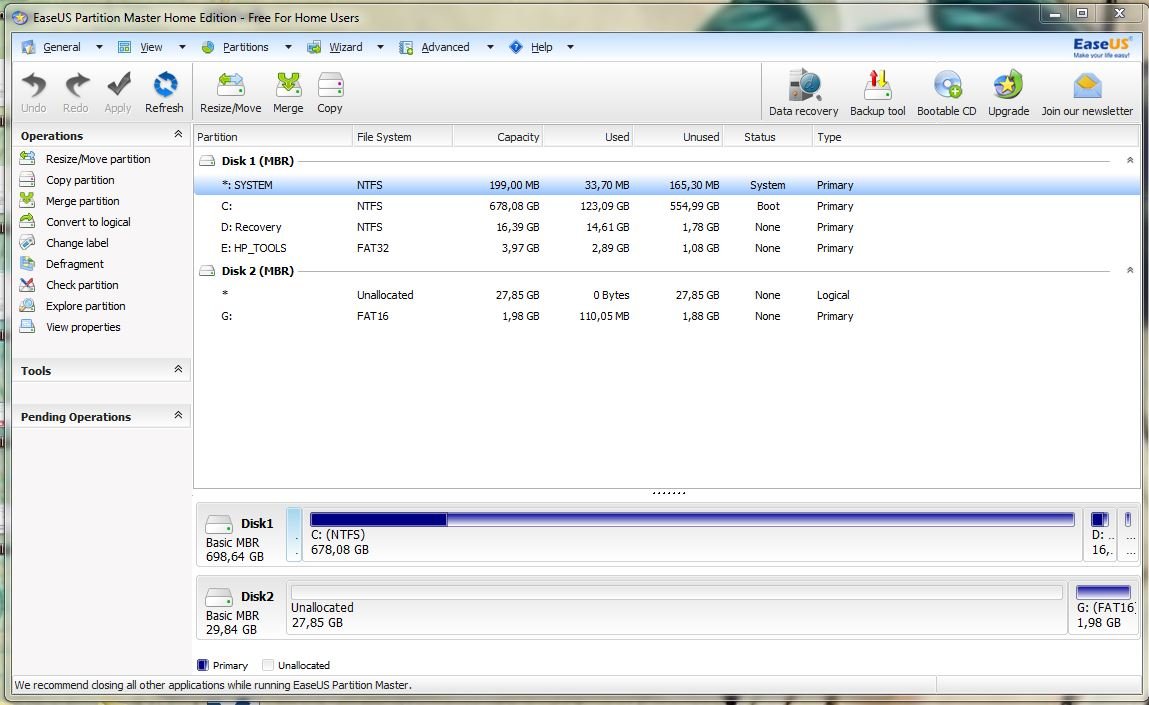
Task: Select the G: FAT16 partition row
Action: [667, 317]
